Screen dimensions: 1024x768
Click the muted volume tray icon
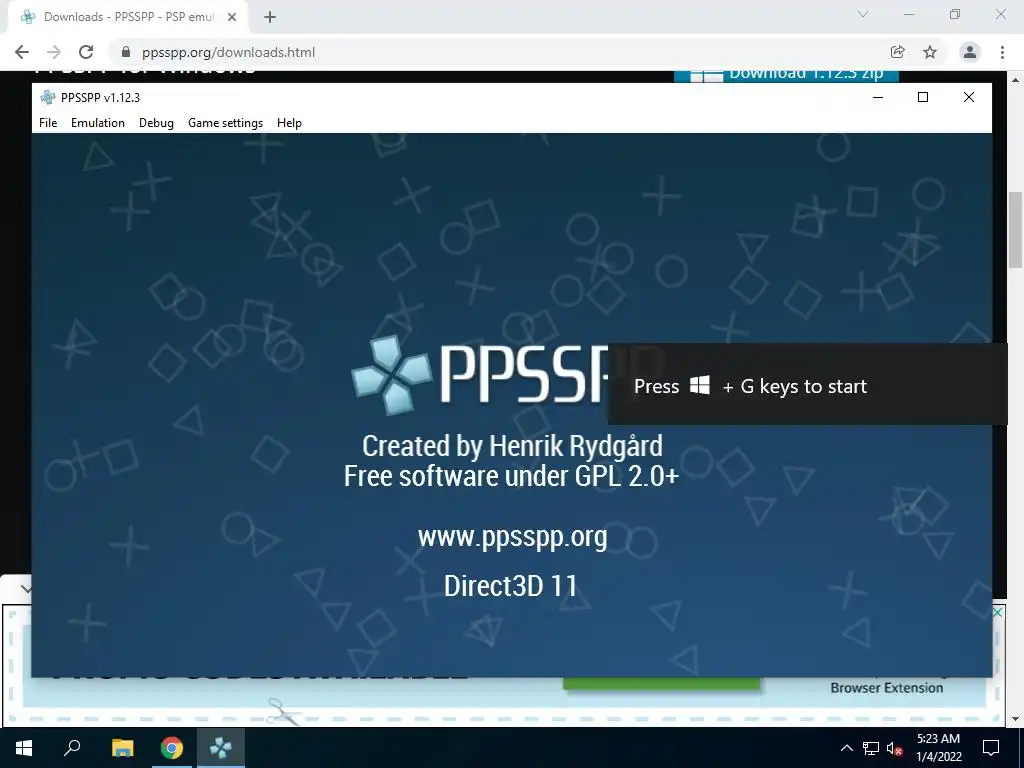tap(894, 748)
